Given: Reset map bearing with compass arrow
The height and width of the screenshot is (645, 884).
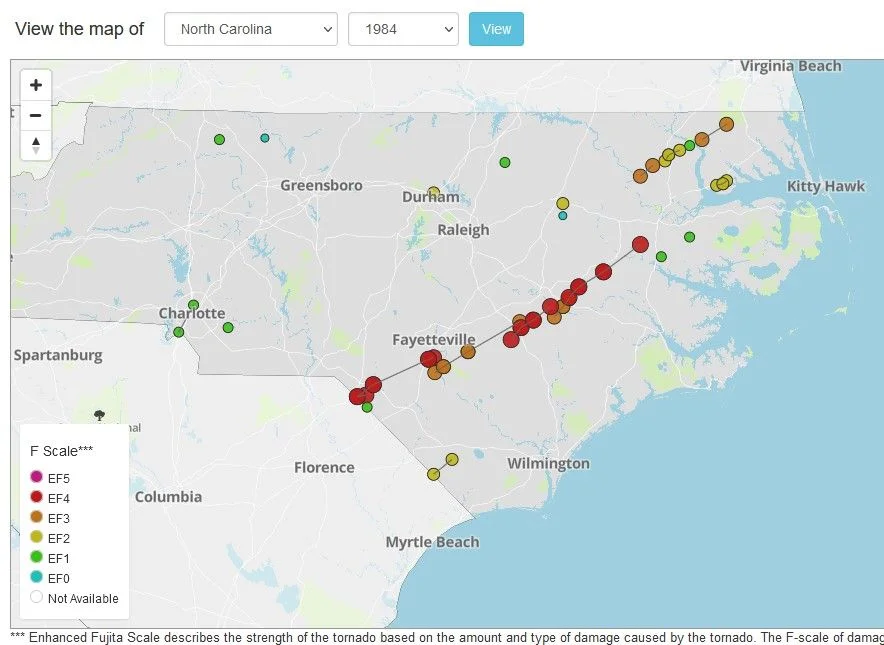Looking at the screenshot, I should coord(36,145).
